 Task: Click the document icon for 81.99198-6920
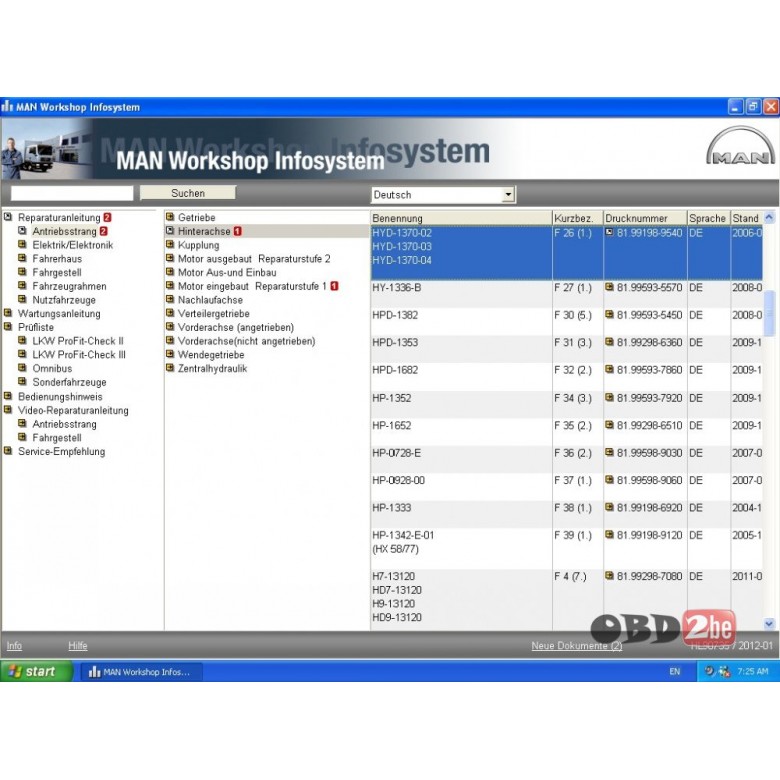click(x=609, y=507)
